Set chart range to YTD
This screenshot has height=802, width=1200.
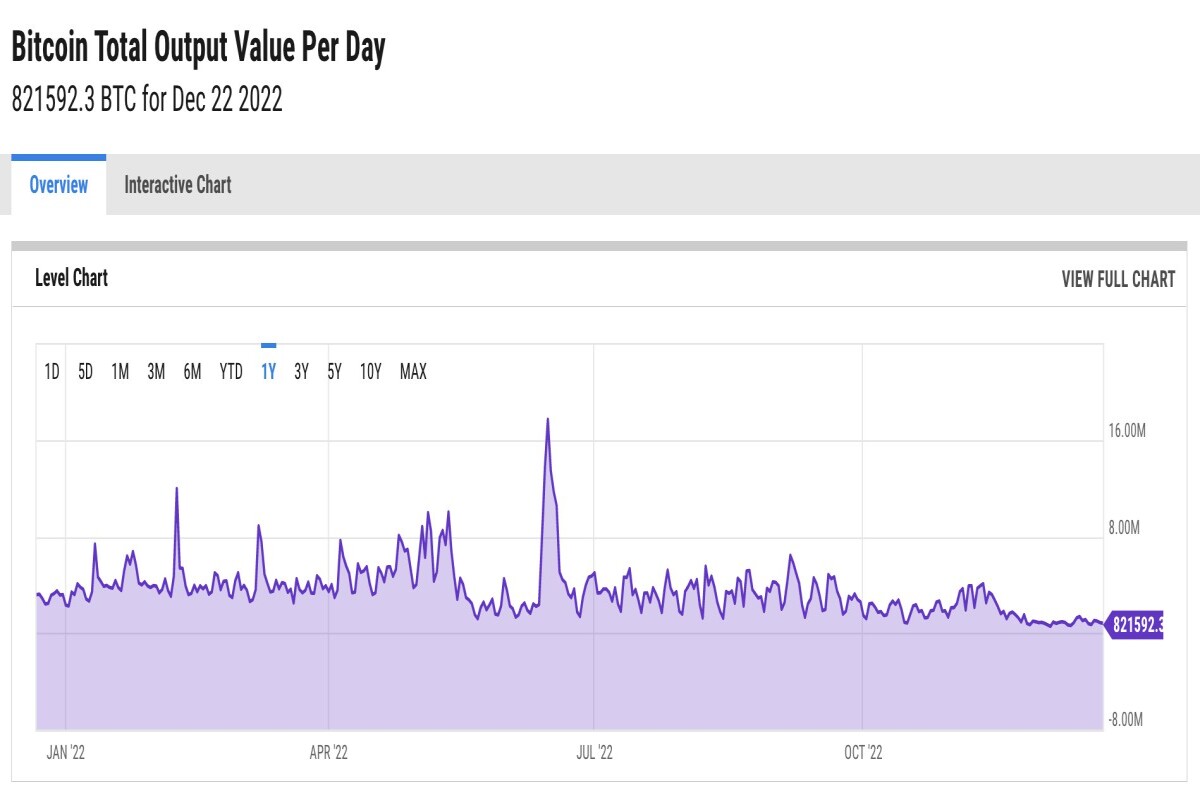pos(231,372)
